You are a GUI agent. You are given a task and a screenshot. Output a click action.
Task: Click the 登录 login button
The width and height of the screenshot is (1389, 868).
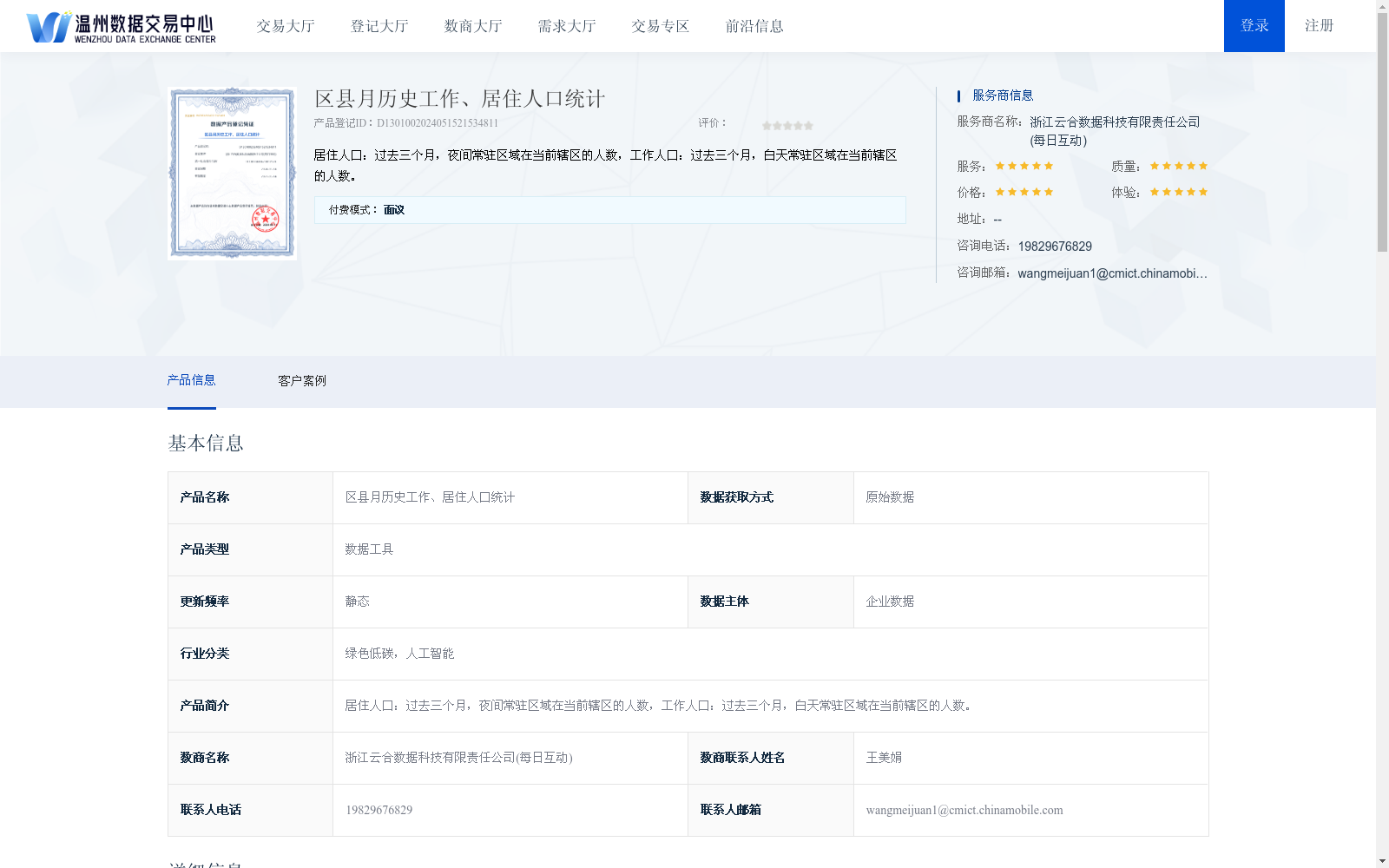[x=1254, y=26]
